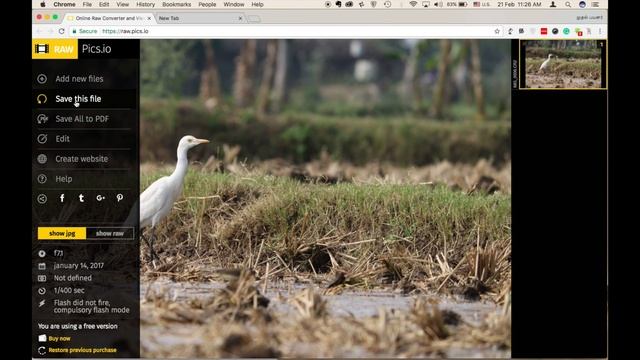Open the People menu
This screenshot has width=640, height=360.
(207, 4)
